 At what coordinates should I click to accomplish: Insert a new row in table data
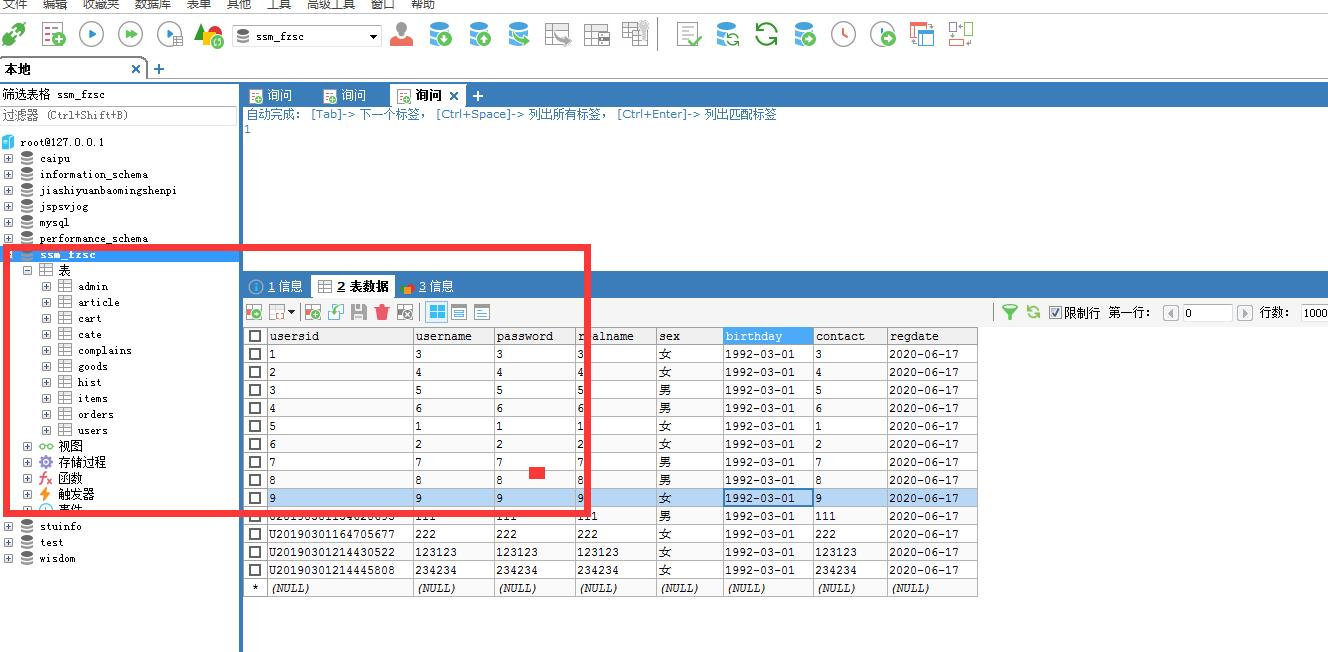click(313, 313)
